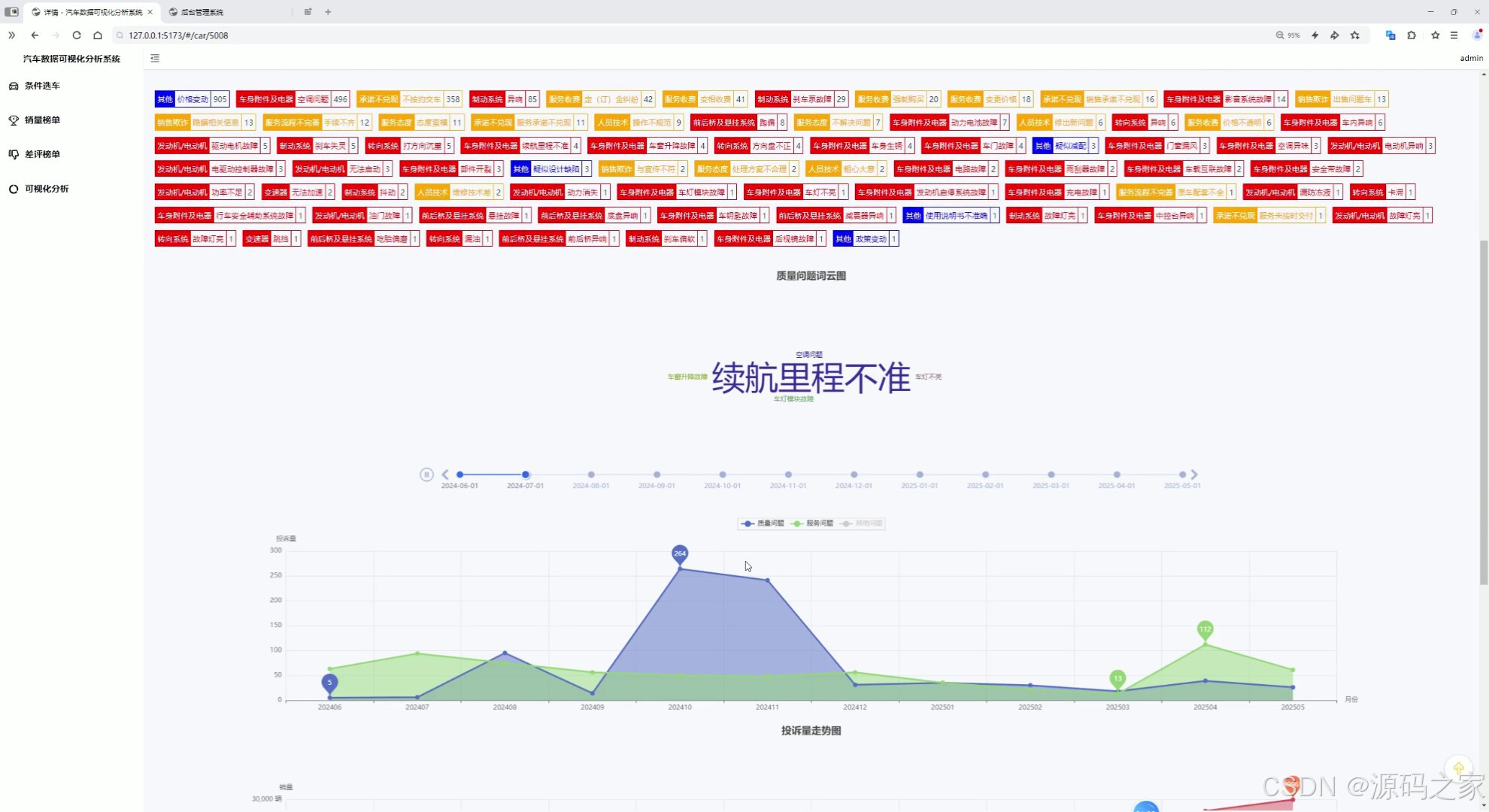Pause the word cloud timeline playback
This screenshot has width=1489, height=812.
tap(426, 474)
